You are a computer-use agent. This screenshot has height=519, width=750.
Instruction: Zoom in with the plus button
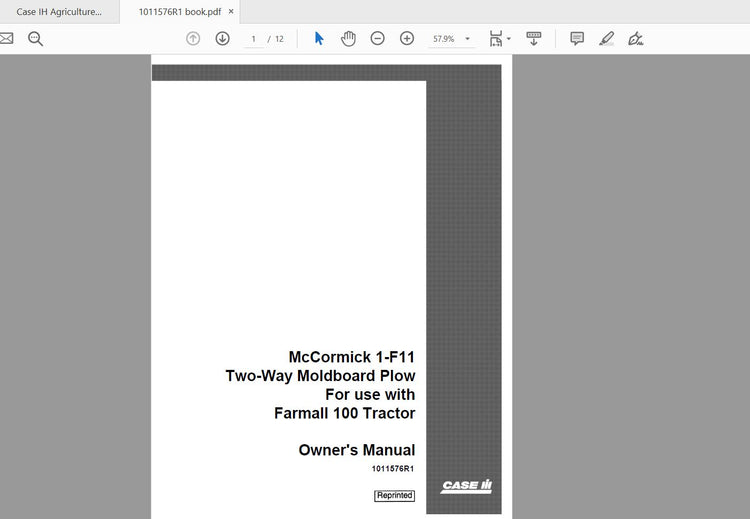tap(407, 38)
